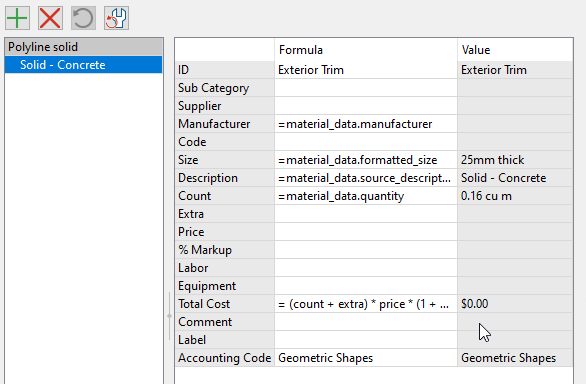Viewport: 586px width, 384px height.
Task: Click the Code formula cell
Action: (x=366, y=142)
